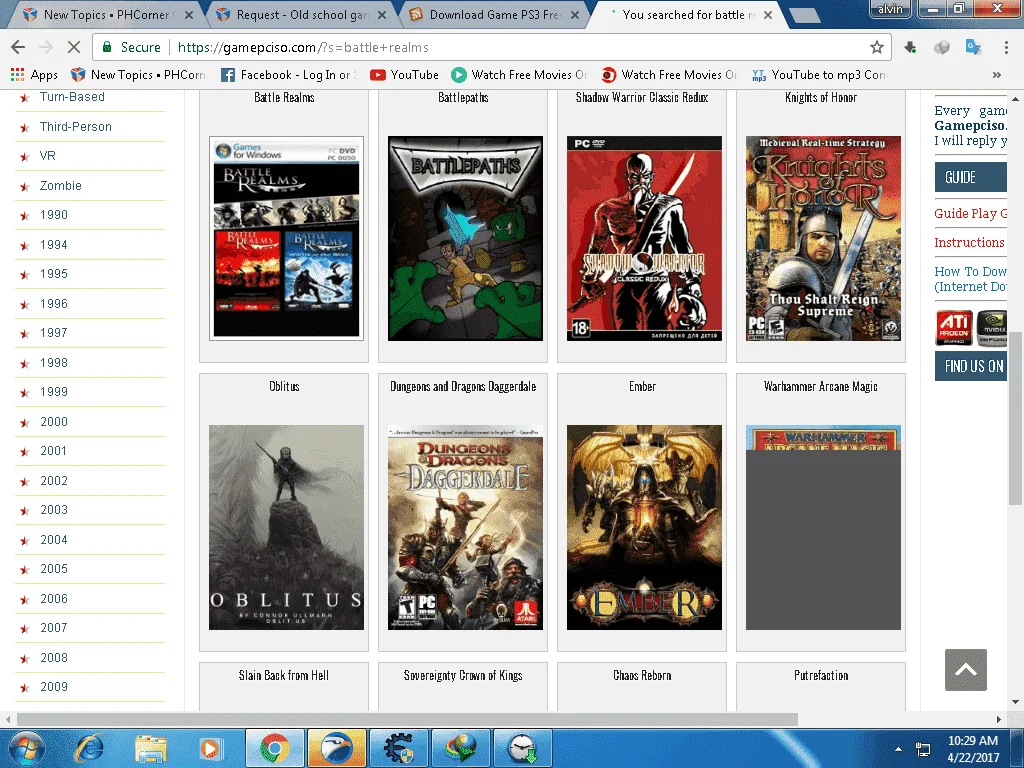Screen dimensions: 1024x768
Task: Open the Ember game cover
Action: [644, 528]
